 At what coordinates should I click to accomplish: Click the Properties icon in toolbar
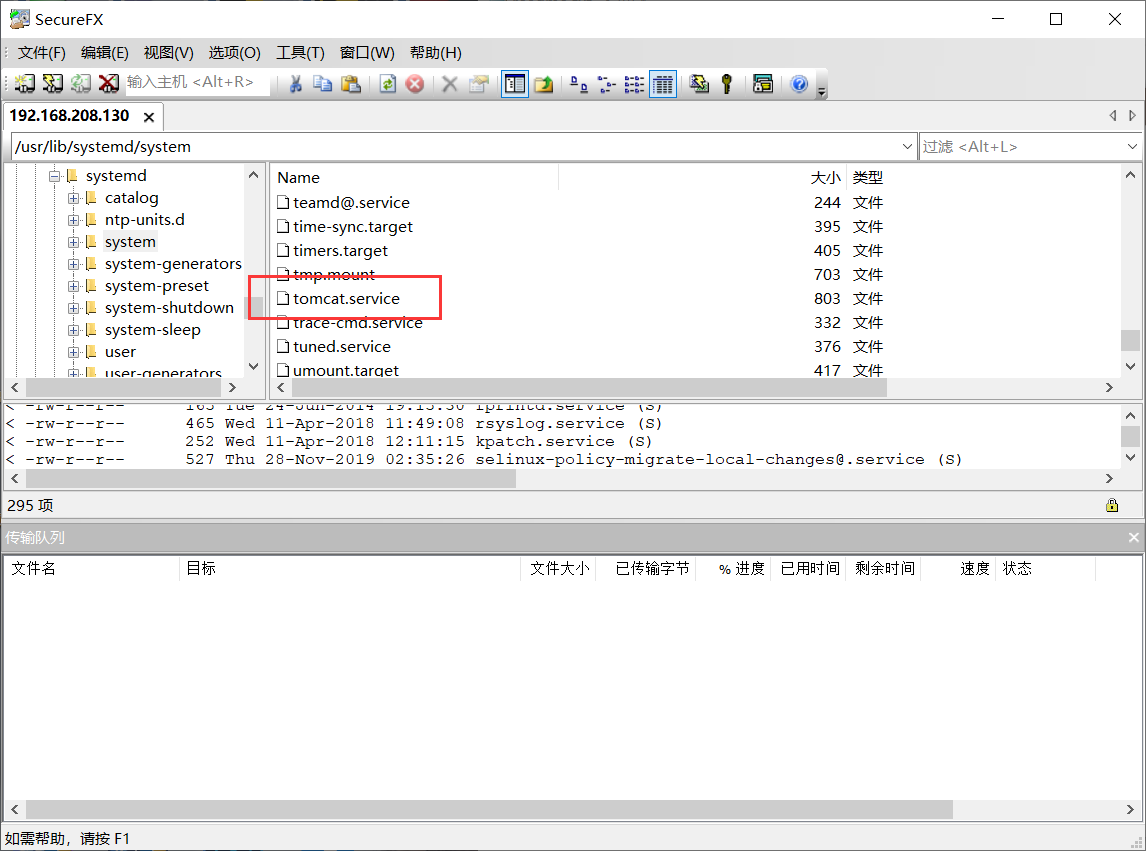coord(479,84)
